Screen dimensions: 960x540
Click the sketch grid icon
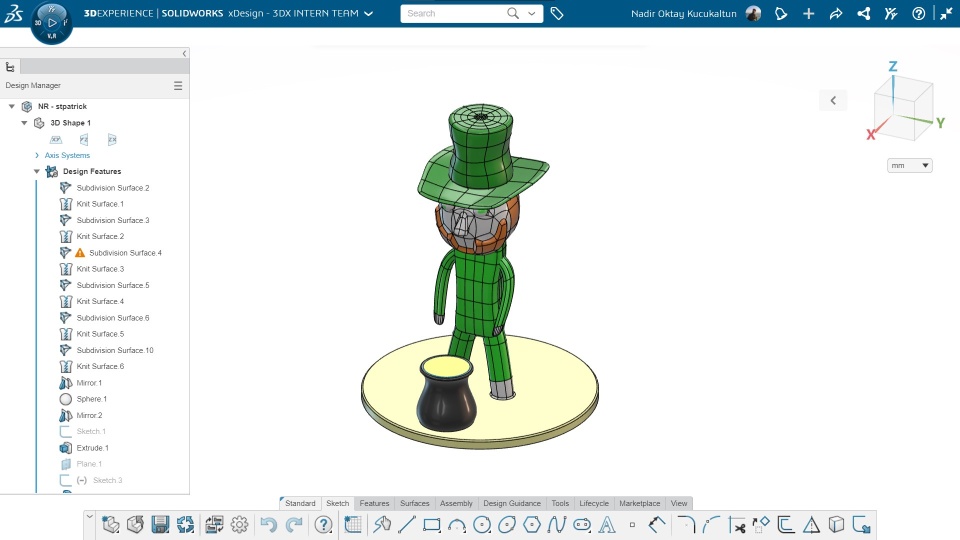coord(353,525)
